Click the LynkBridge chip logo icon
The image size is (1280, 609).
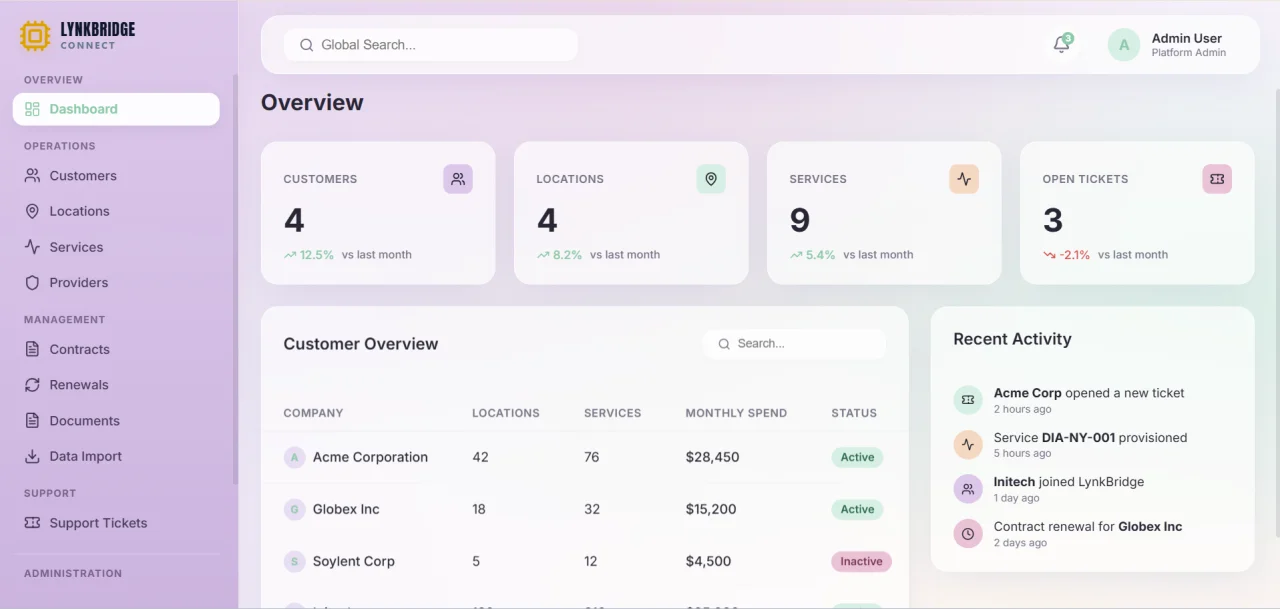tap(35, 37)
